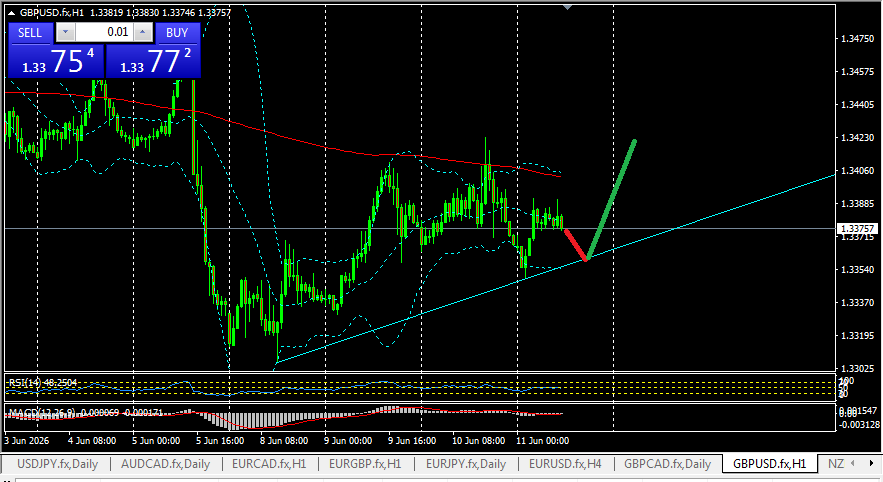The width and height of the screenshot is (883, 482).
Task: Switch to AUDCAD.fx,Daily chart tab
Action: pos(166,464)
